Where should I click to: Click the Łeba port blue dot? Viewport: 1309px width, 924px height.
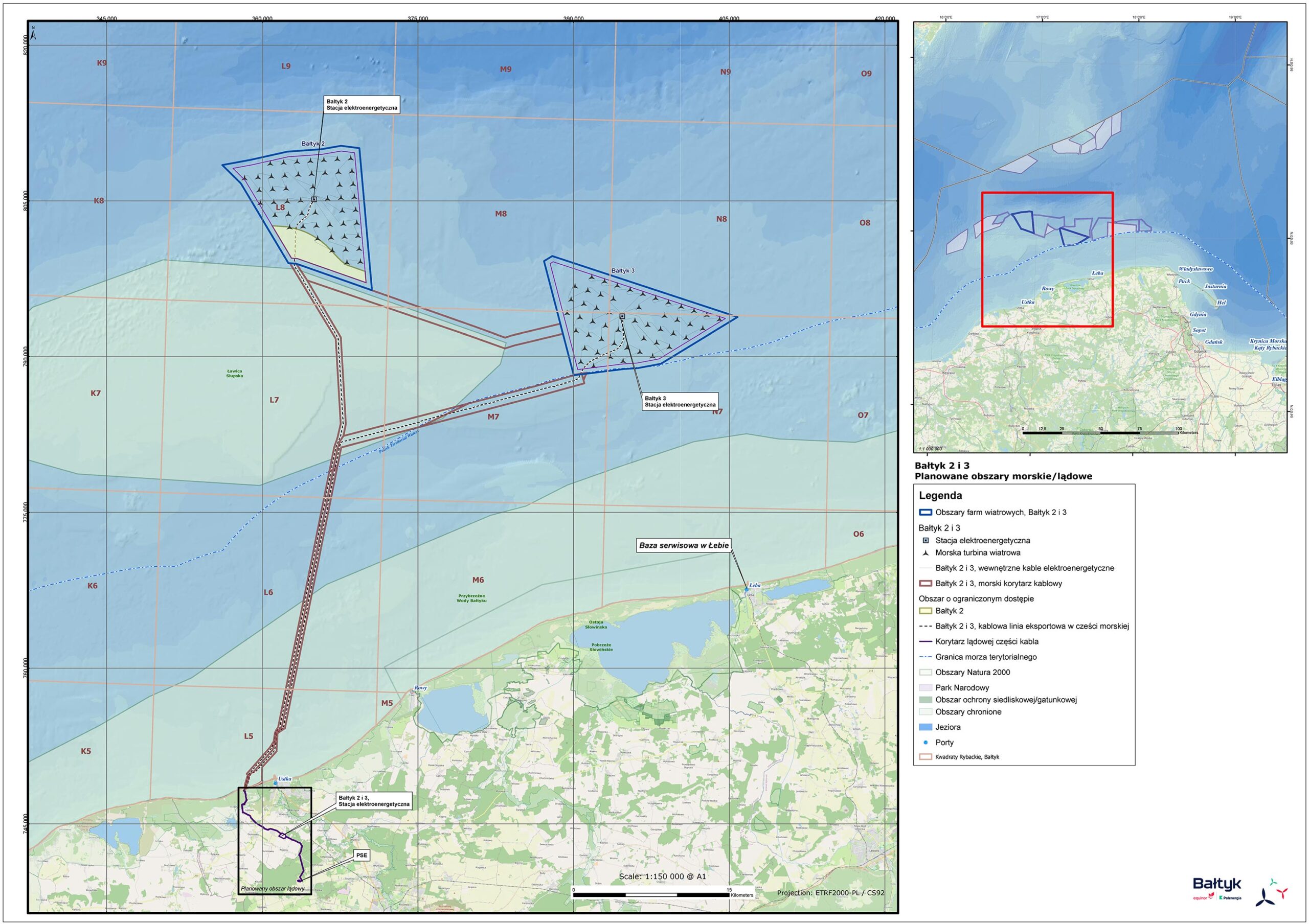tap(747, 589)
